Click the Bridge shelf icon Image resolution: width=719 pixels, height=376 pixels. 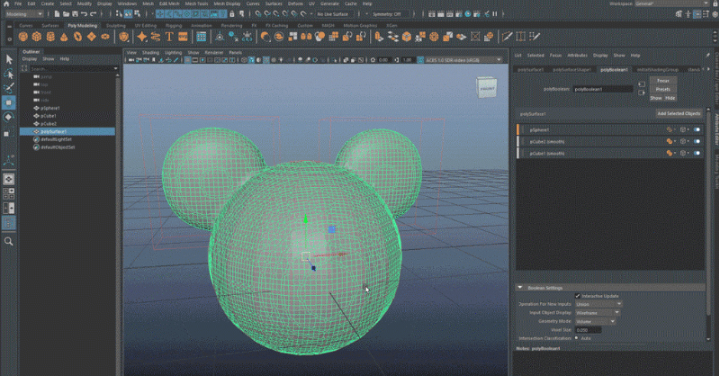click(x=393, y=36)
